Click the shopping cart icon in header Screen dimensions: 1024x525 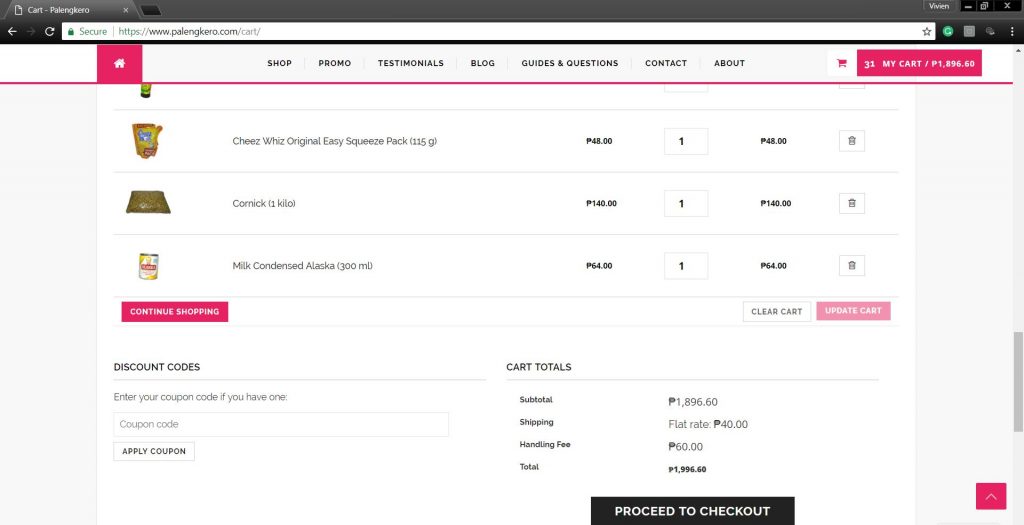coord(841,63)
